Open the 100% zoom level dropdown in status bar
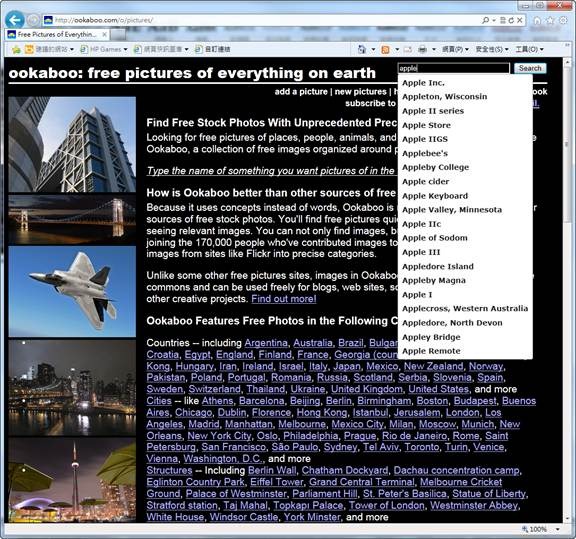 [x=558, y=529]
